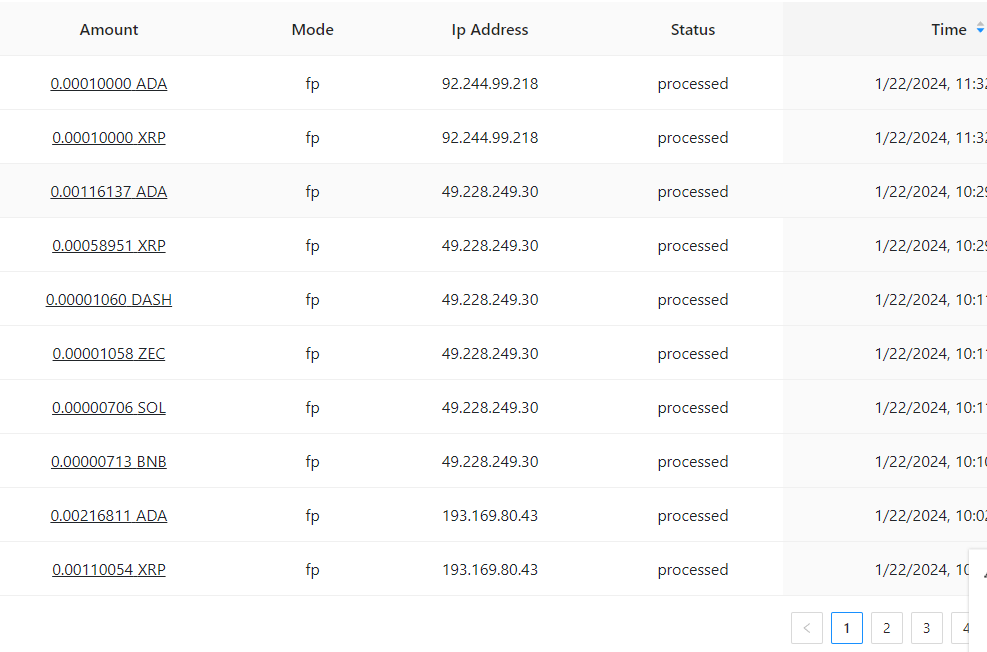Click the 0.00110054 XRP link

pyautogui.click(x=109, y=570)
